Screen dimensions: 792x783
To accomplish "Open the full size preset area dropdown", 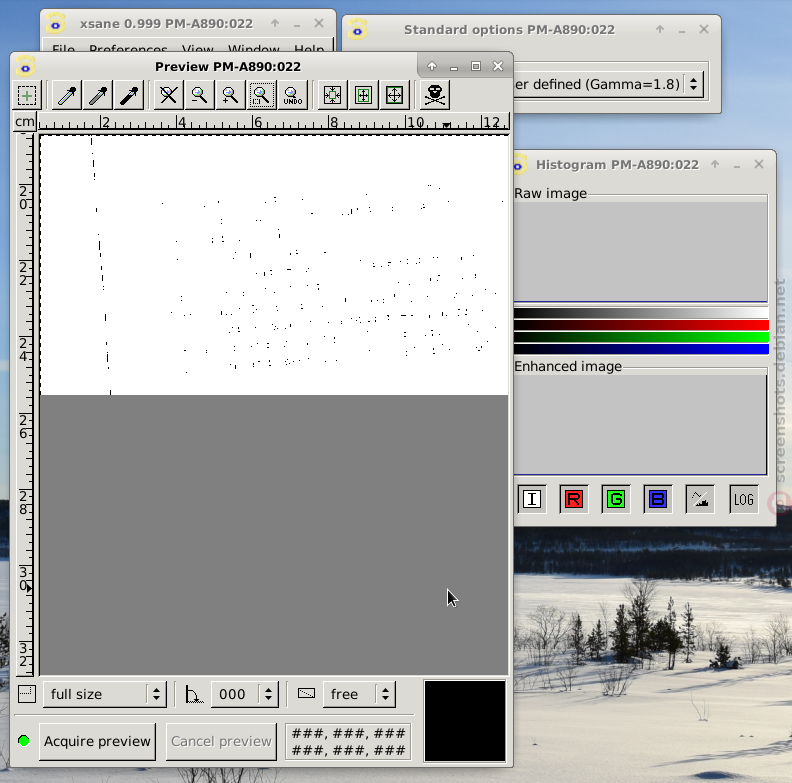I will 105,694.
